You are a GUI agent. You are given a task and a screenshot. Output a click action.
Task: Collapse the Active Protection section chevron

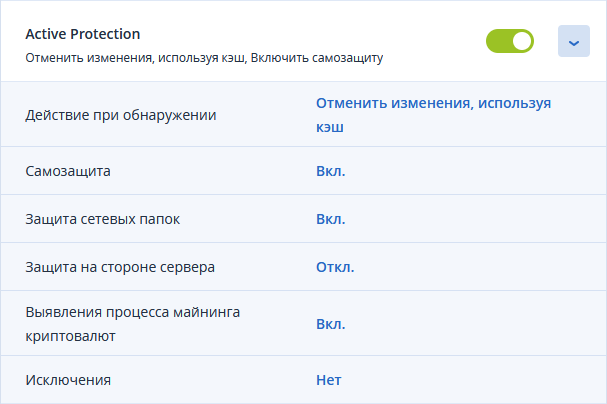click(x=573, y=43)
